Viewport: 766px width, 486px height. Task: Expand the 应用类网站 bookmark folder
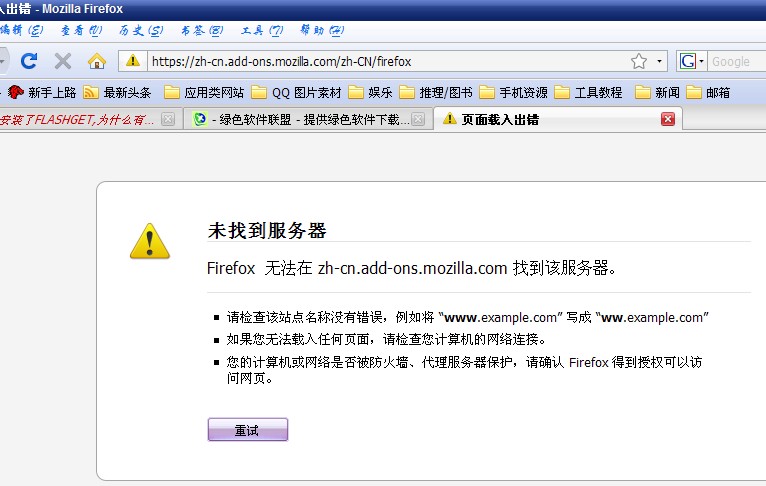click(x=204, y=92)
